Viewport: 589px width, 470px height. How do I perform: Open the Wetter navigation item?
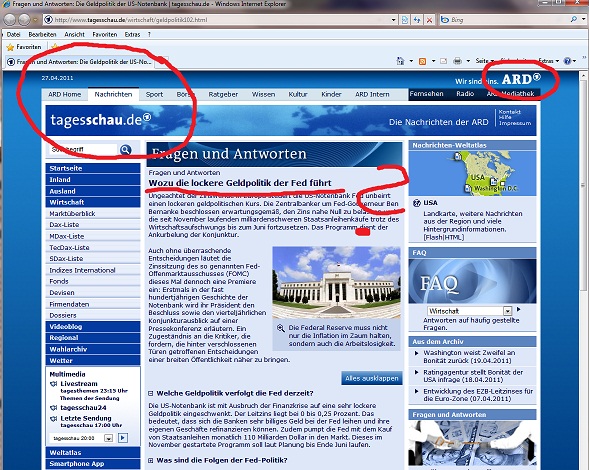[93, 361]
